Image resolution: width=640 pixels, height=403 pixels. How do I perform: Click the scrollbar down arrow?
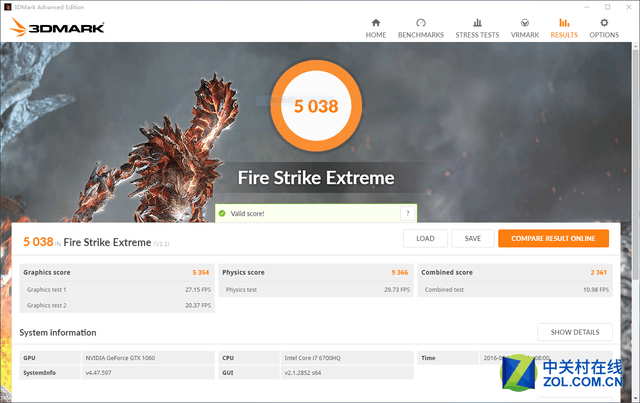pos(636,399)
